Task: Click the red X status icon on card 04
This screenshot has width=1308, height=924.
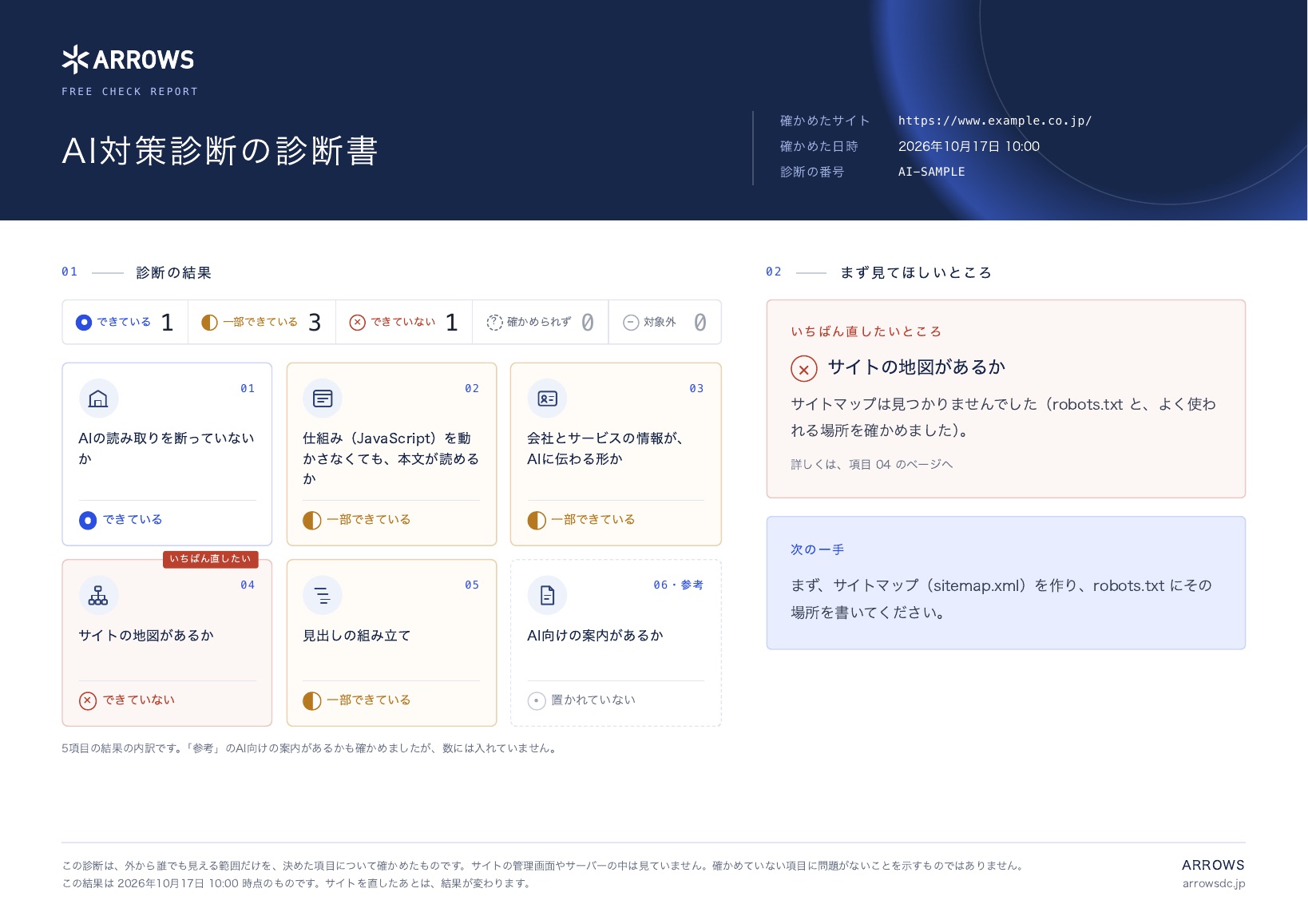Action: tap(88, 701)
